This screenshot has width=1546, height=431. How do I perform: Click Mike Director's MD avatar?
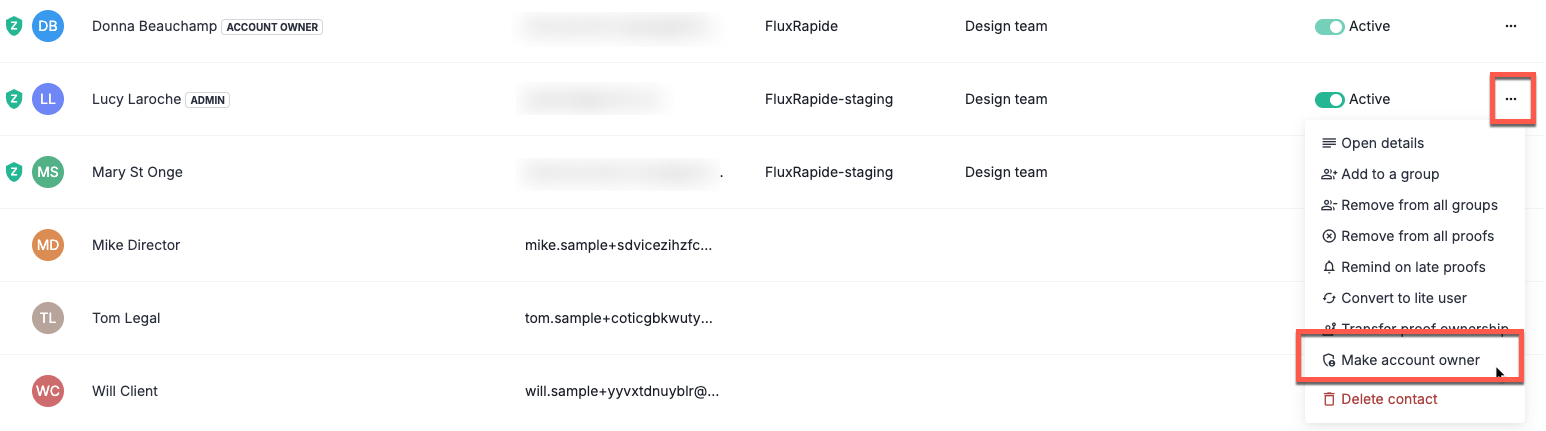(48, 245)
